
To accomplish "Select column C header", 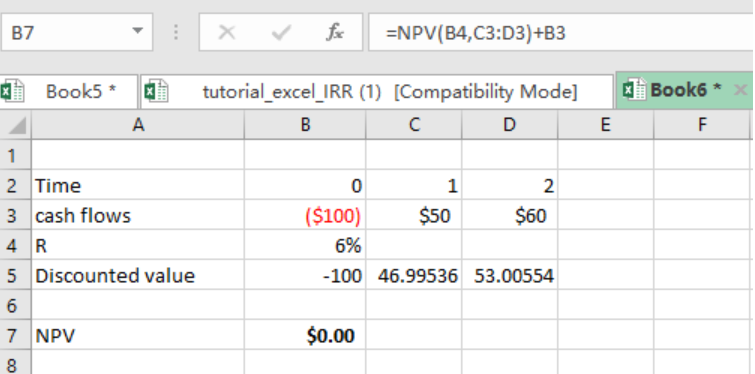I will (x=414, y=125).
